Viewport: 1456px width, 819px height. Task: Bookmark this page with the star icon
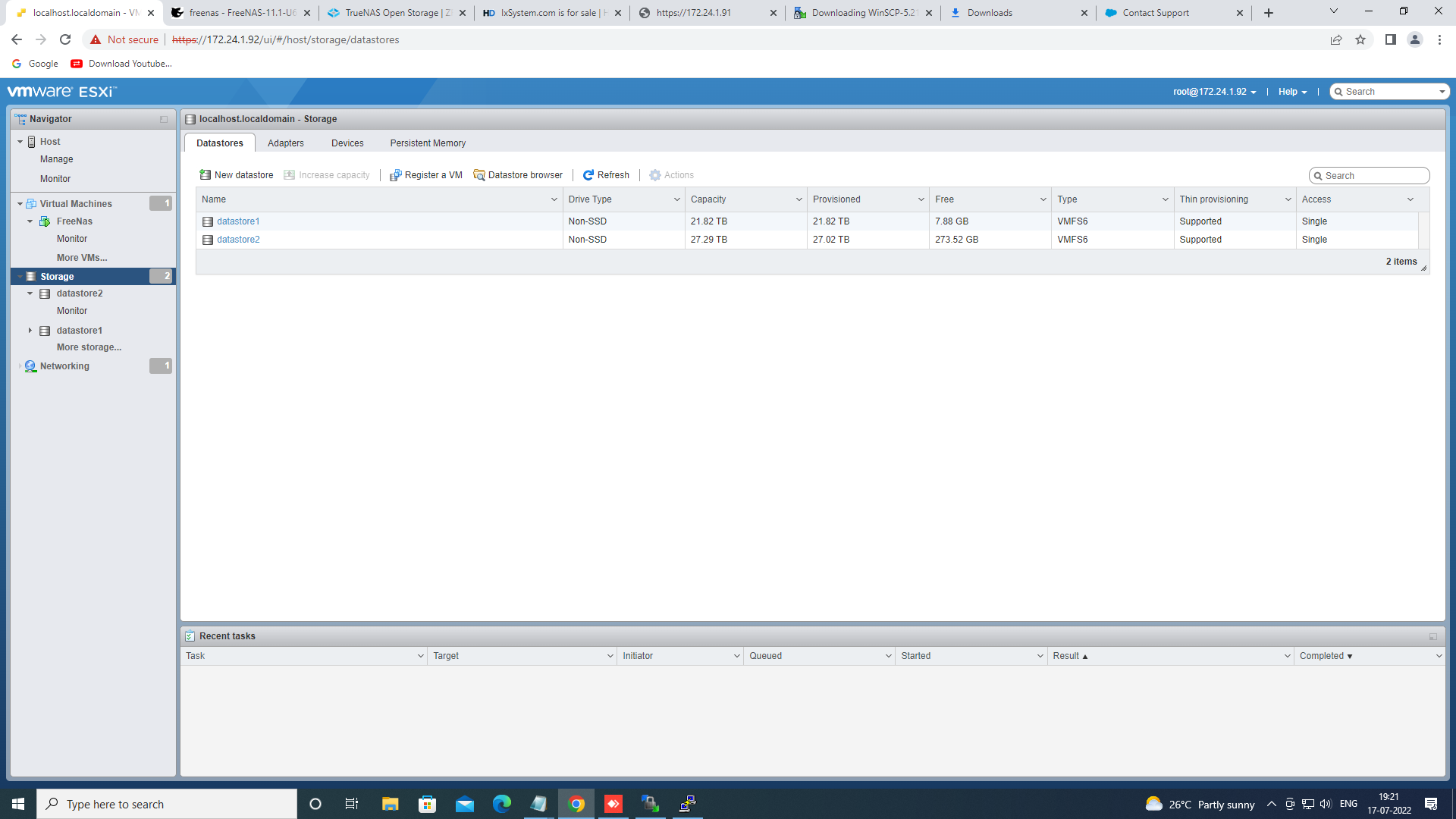[1360, 39]
